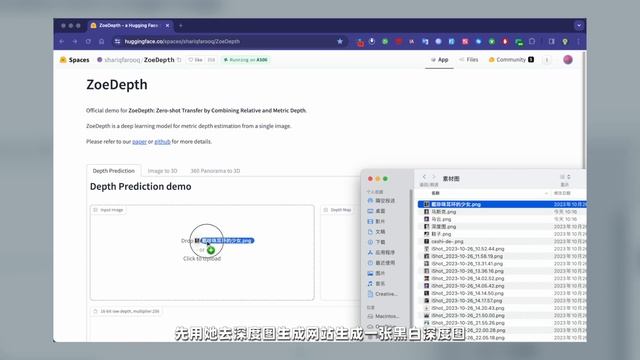Bookmark this page with the star icon
The height and width of the screenshot is (360, 640).
tap(340, 41)
